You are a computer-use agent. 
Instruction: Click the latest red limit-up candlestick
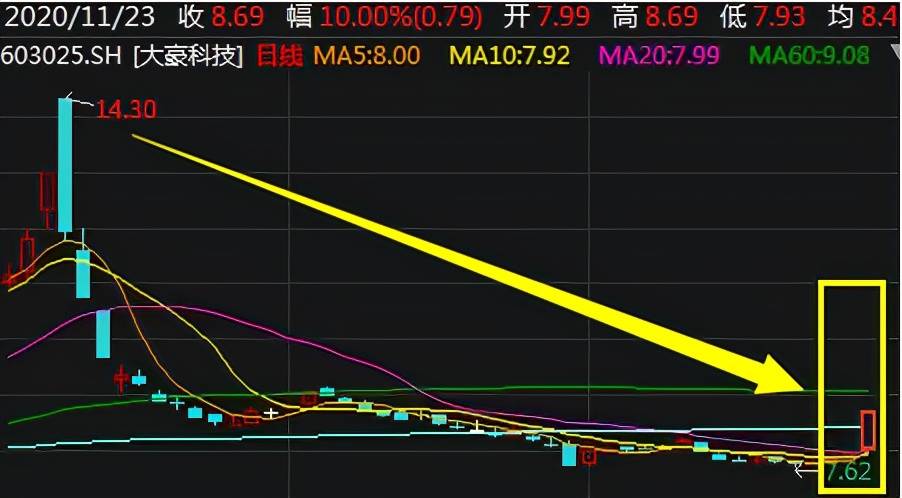click(867, 430)
